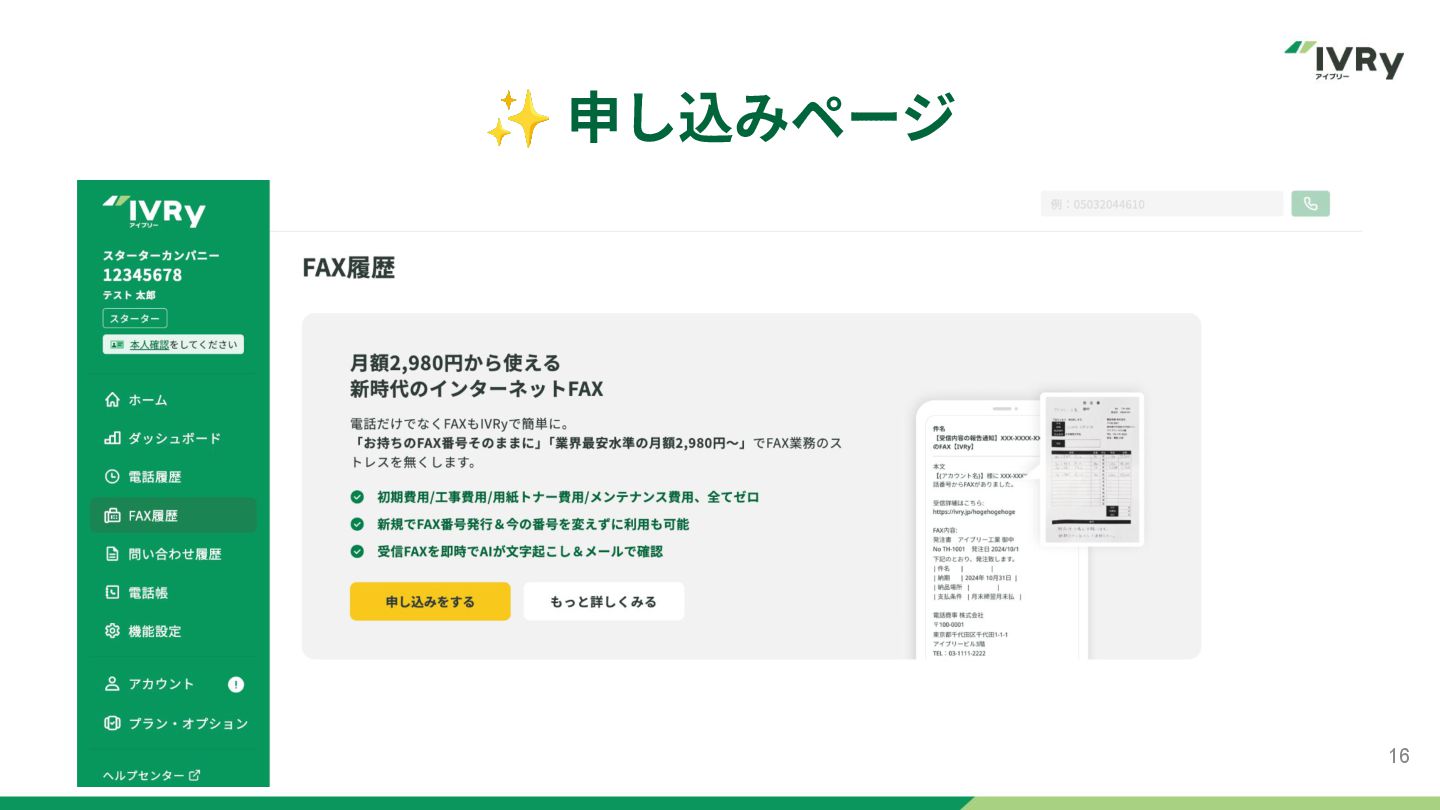Screen dimensions: 1440x810
Task: Click the IVRy logo on the slide corner
Action: [1344, 60]
